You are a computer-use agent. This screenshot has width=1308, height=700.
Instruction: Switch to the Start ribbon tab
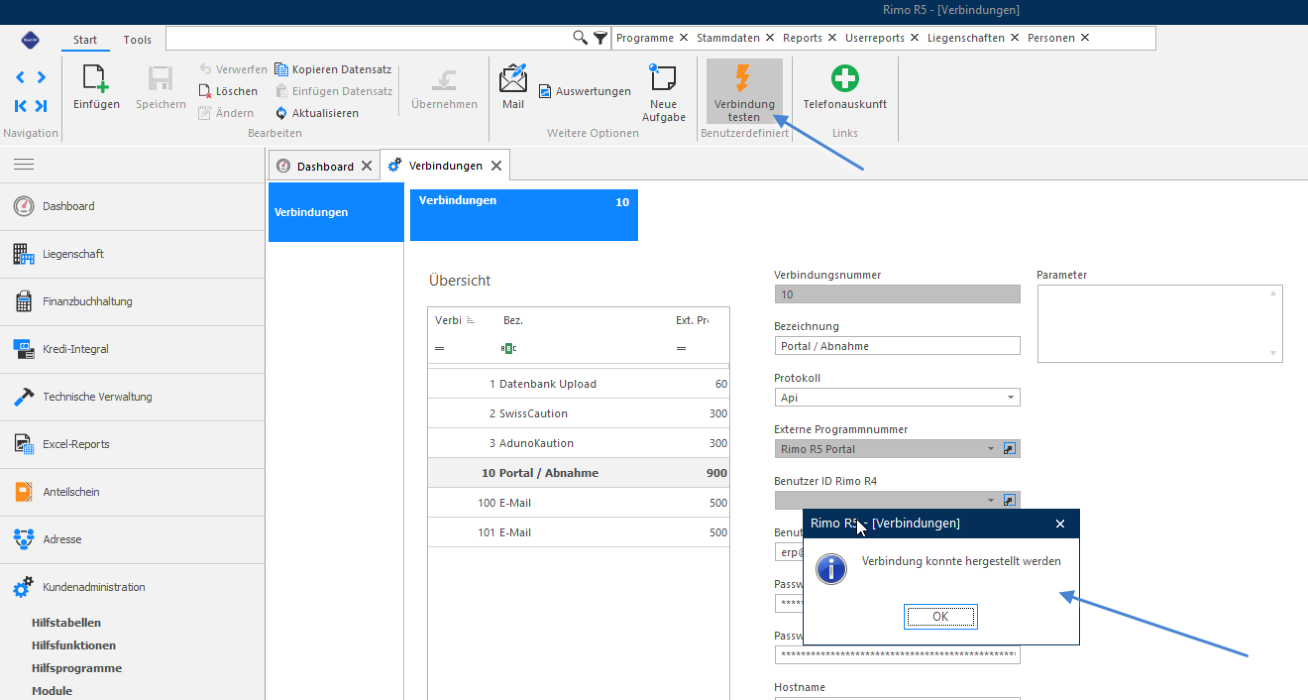pos(85,40)
